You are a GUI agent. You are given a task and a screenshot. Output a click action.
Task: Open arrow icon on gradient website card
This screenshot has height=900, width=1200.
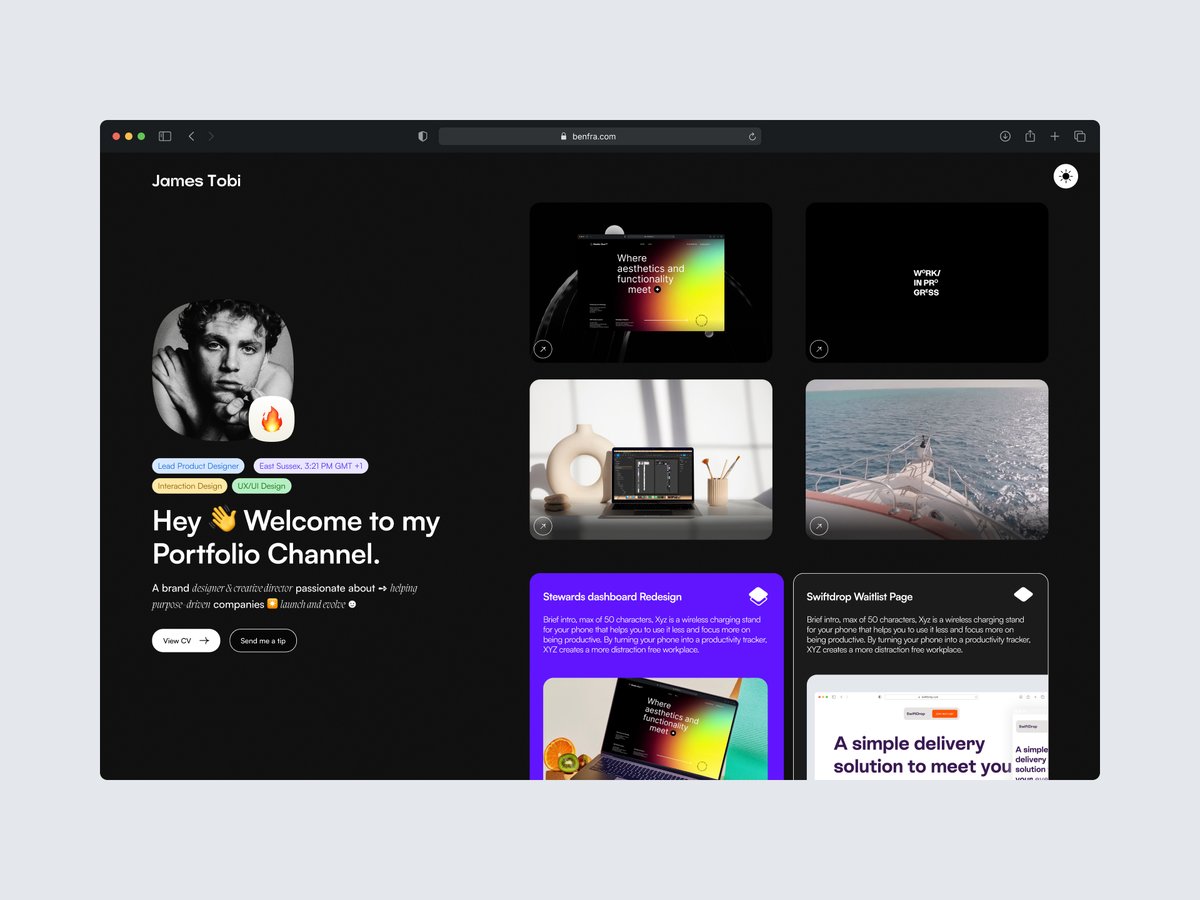tap(543, 349)
